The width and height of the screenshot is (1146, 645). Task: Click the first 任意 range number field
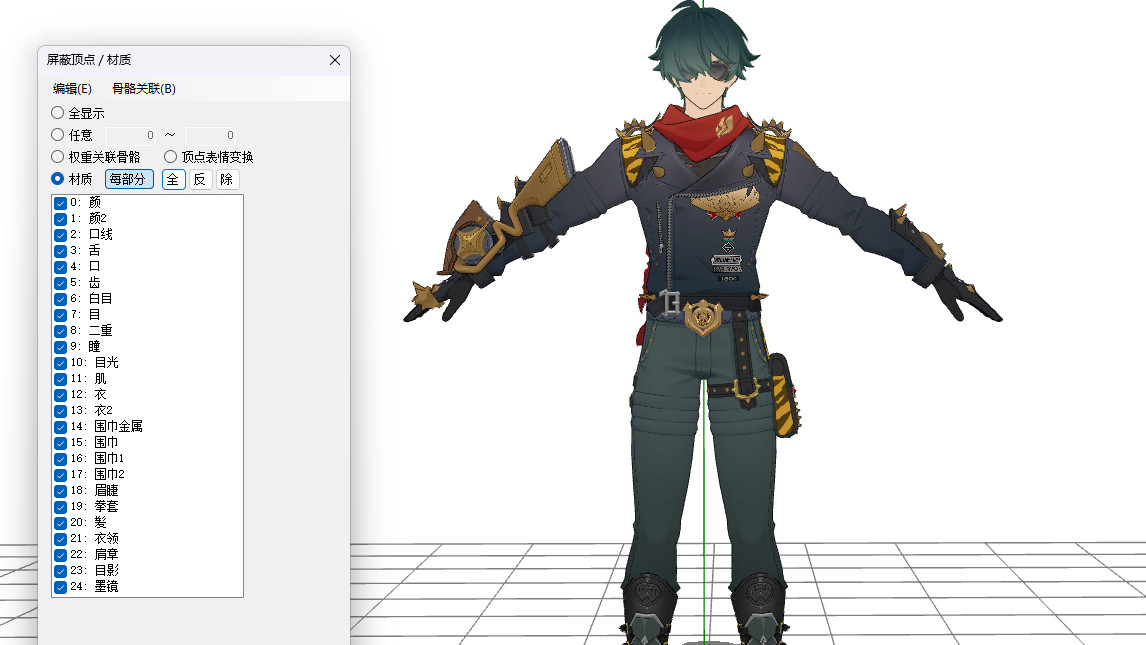click(131, 135)
